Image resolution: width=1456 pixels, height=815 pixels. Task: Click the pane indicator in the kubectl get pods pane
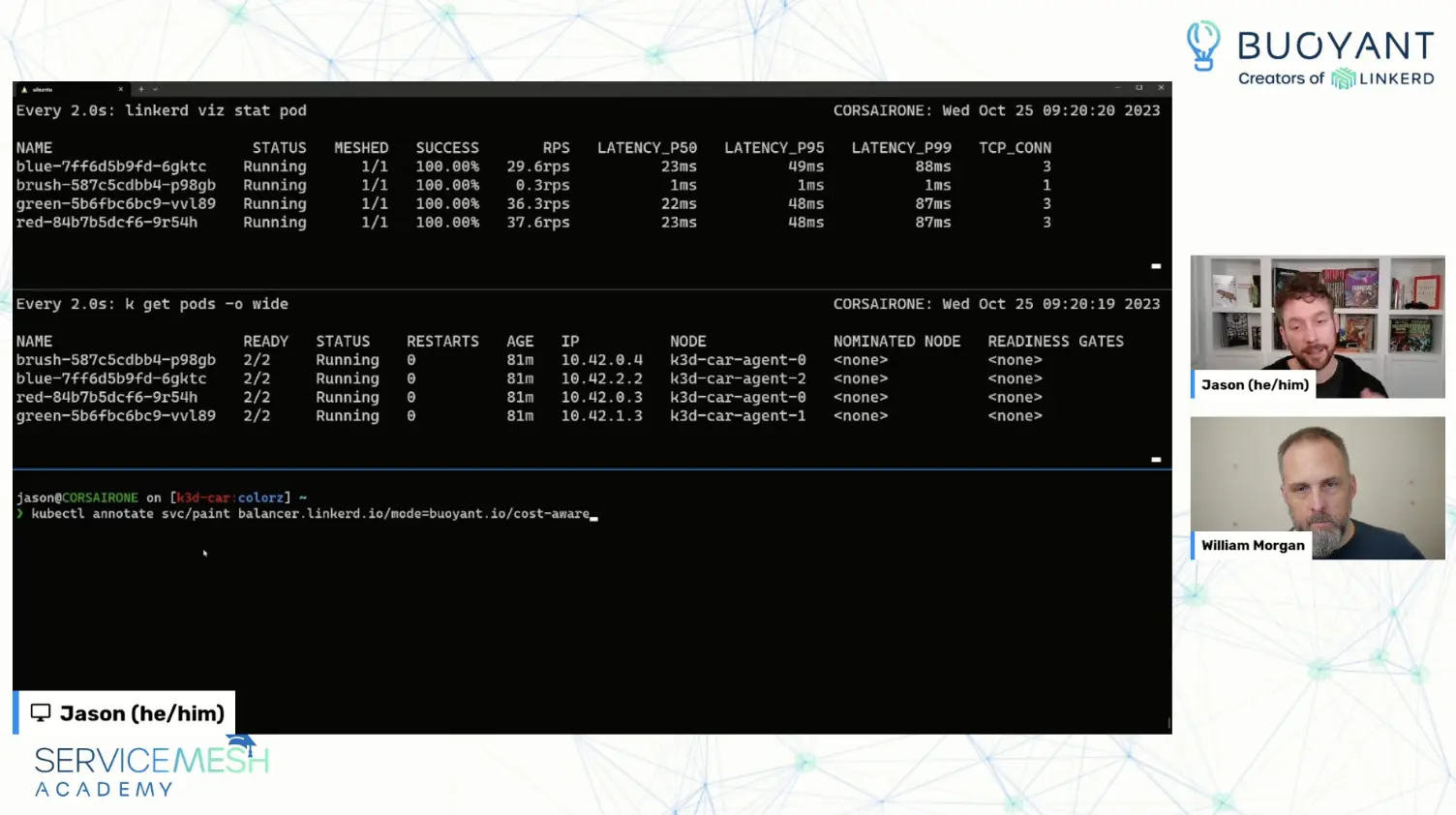pyautogui.click(x=1155, y=459)
